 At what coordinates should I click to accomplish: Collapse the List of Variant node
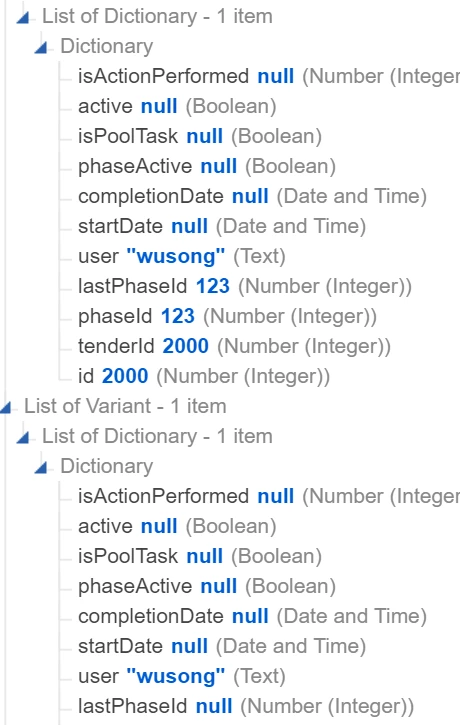(6, 408)
